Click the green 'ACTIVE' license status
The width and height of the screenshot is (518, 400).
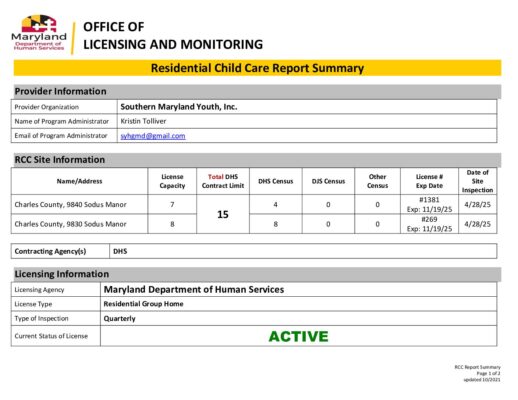click(x=298, y=336)
